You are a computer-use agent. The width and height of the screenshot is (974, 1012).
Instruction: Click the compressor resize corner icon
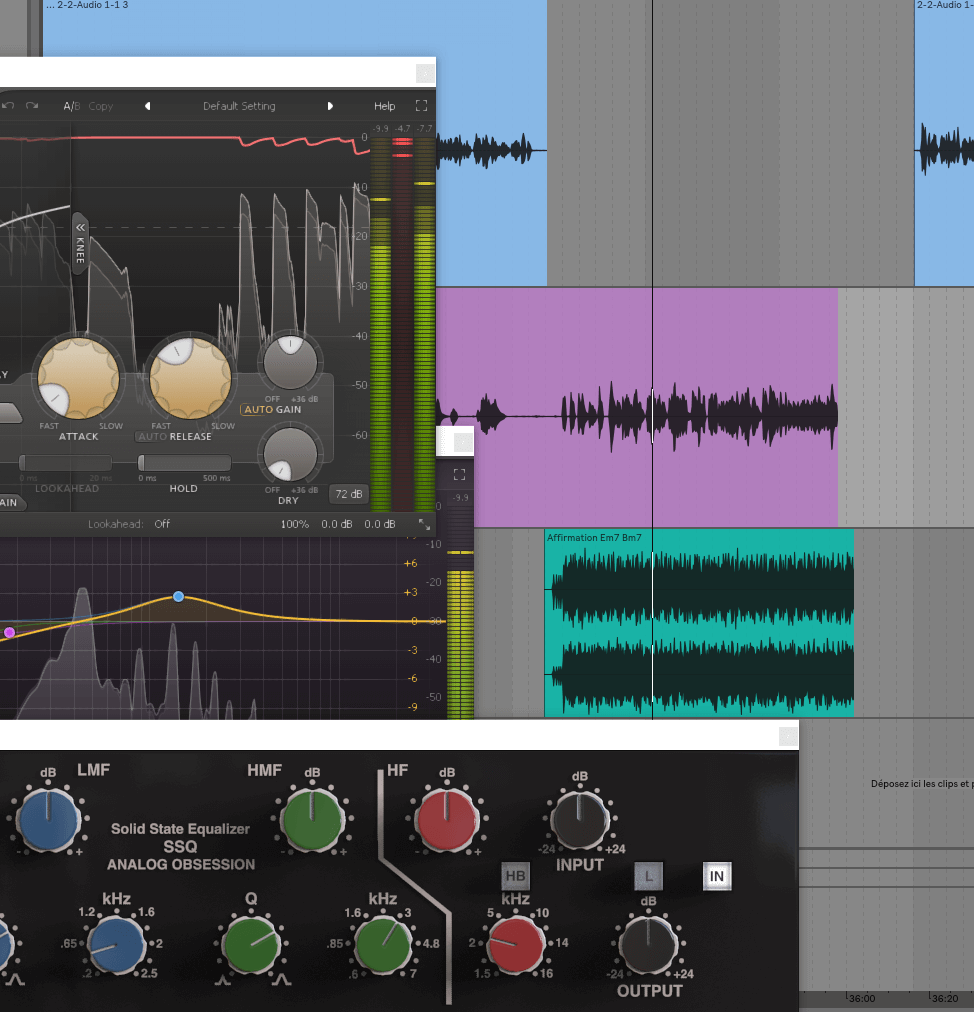[x=424, y=524]
